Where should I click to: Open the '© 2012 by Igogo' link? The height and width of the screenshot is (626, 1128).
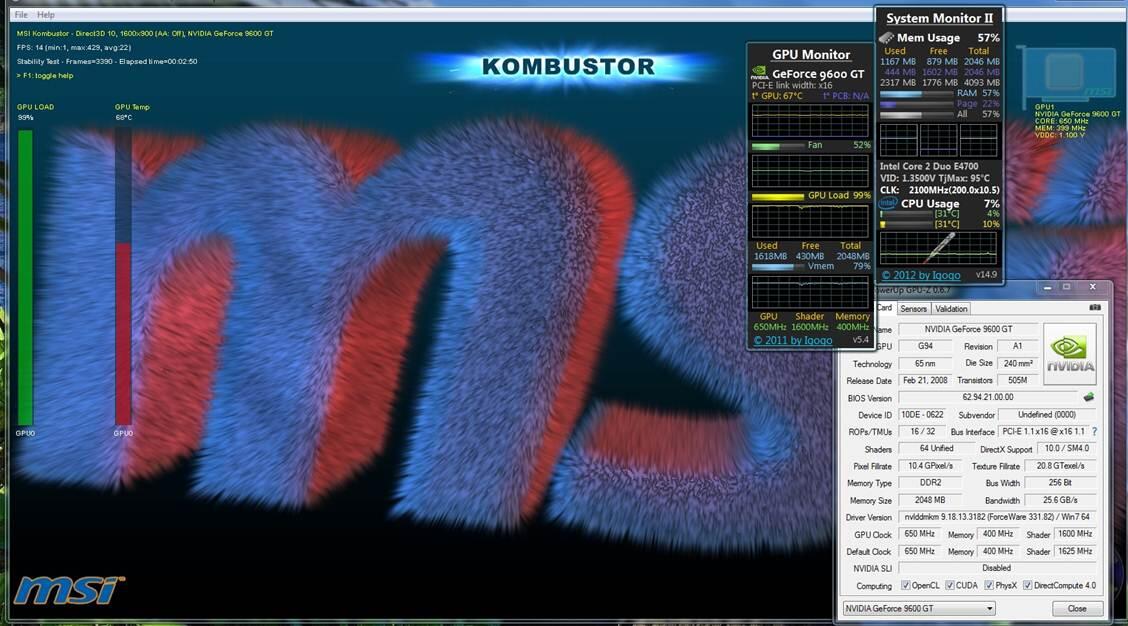pos(921,275)
